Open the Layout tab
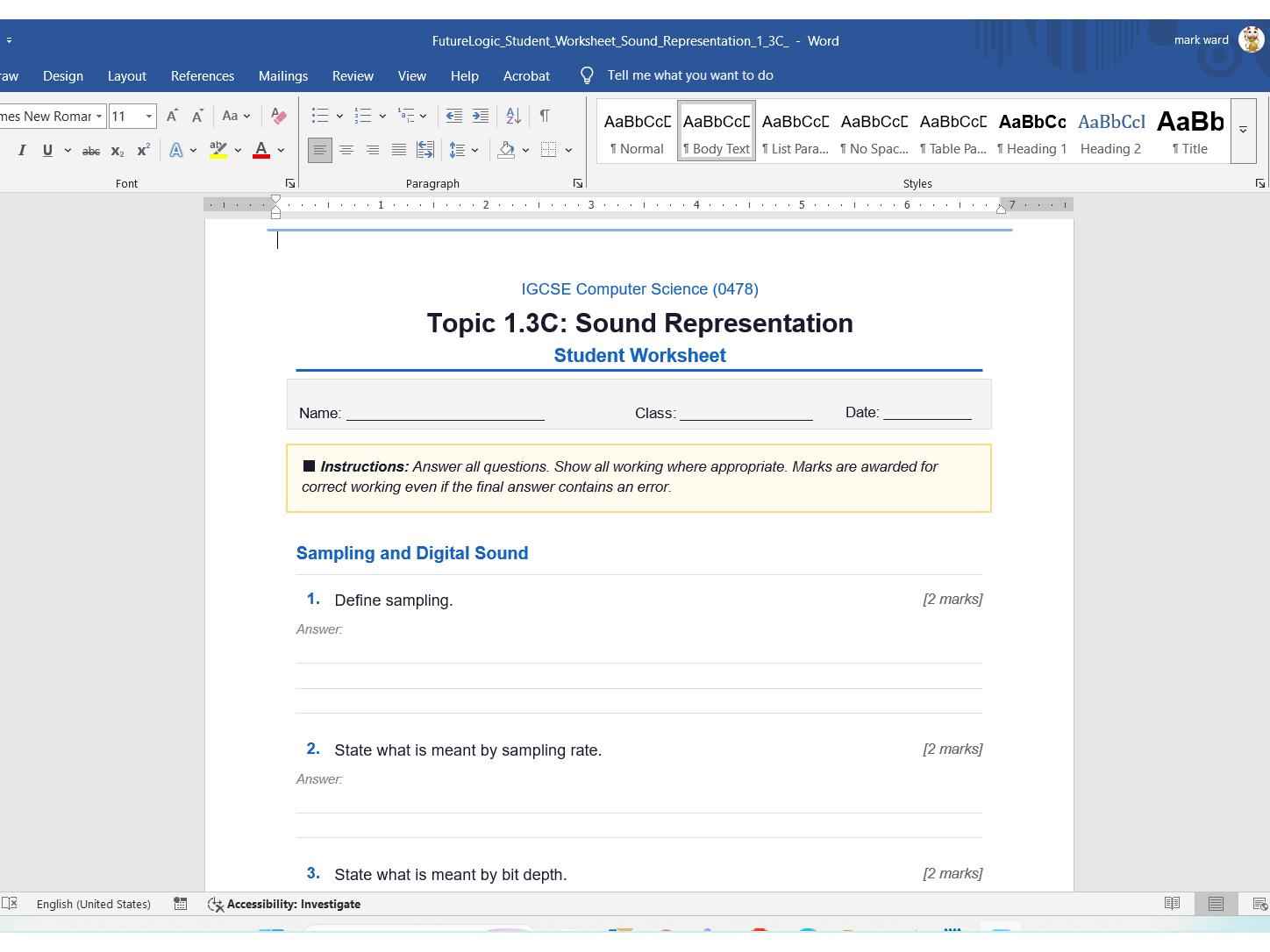The width and height of the screenshot is (1270, 952). pos(127,76)
